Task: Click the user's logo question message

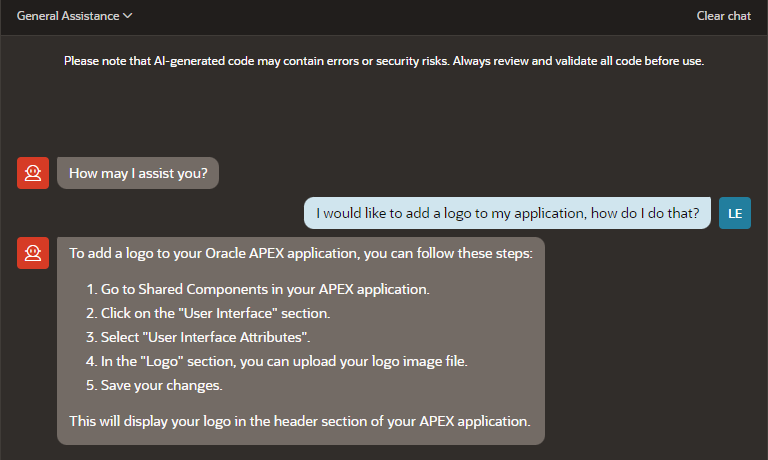Action: coord(507,213)
